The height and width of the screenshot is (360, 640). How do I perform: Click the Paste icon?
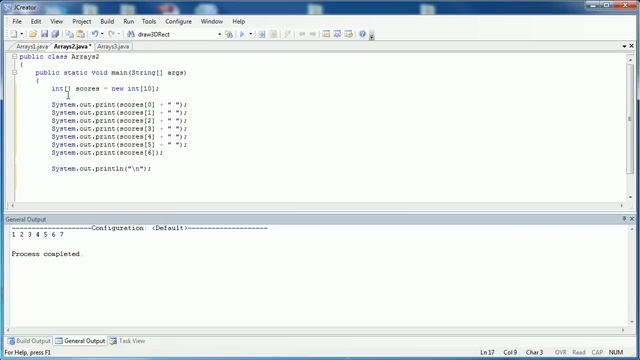coord(81,34)
